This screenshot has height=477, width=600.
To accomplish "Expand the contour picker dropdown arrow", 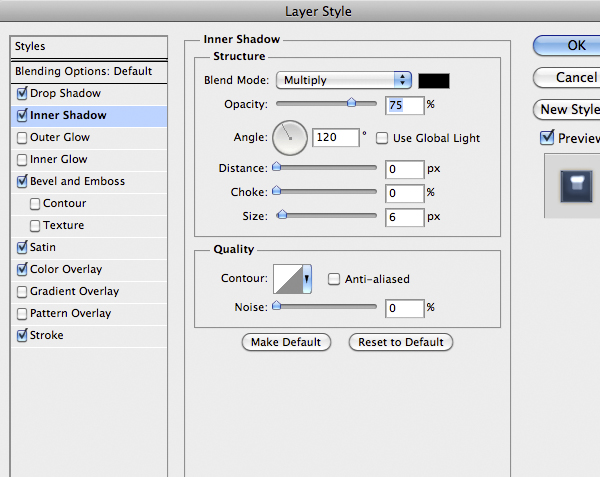I will [x=307, y=279].
